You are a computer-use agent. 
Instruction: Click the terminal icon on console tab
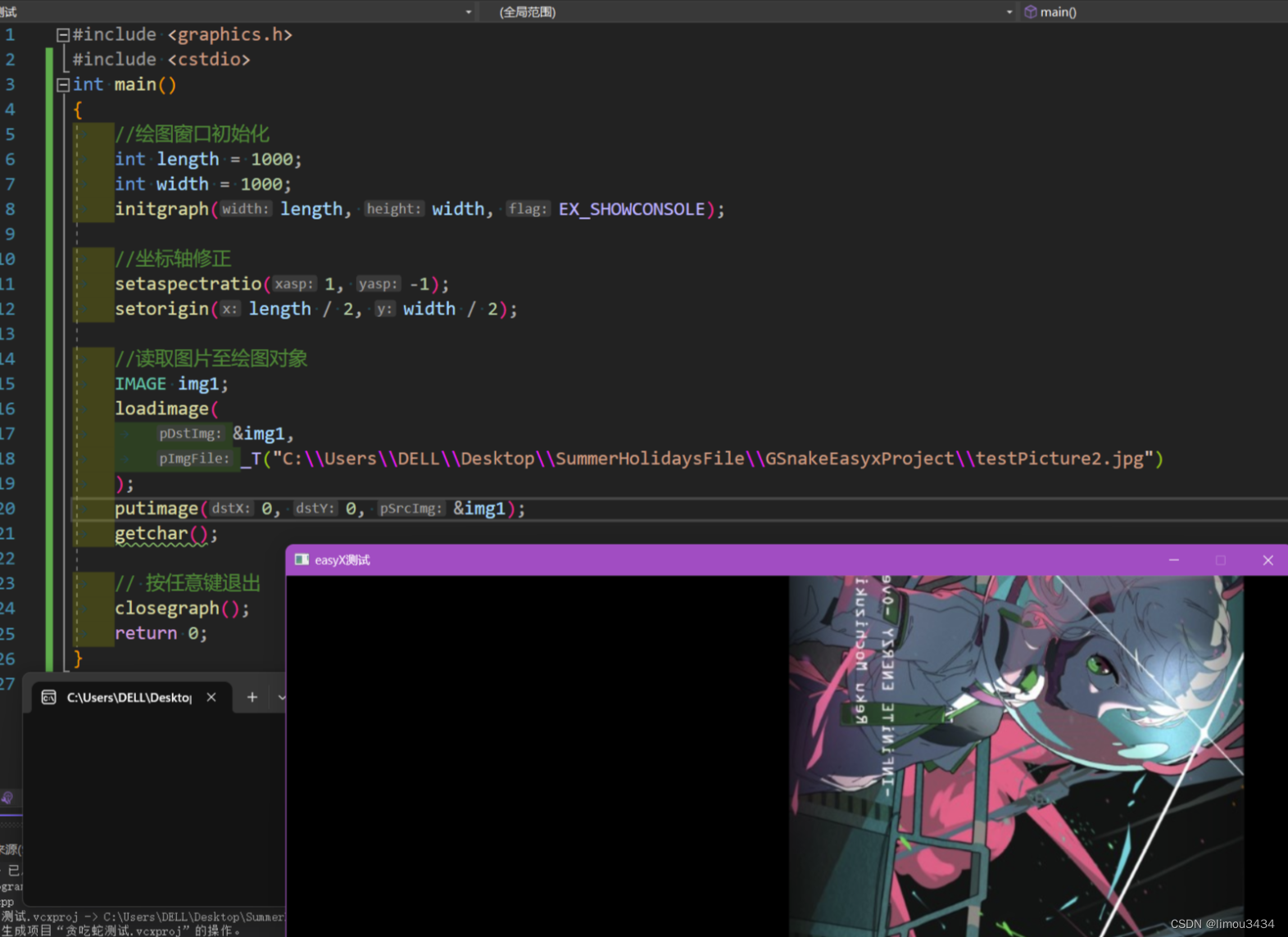point(49,697)
